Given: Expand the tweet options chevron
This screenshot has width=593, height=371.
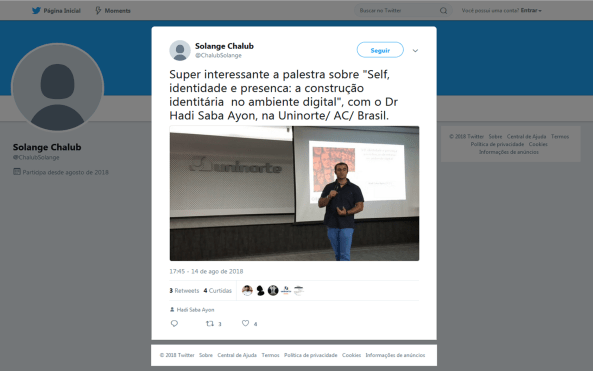Looking at the screenshot, I should point(415,51).
